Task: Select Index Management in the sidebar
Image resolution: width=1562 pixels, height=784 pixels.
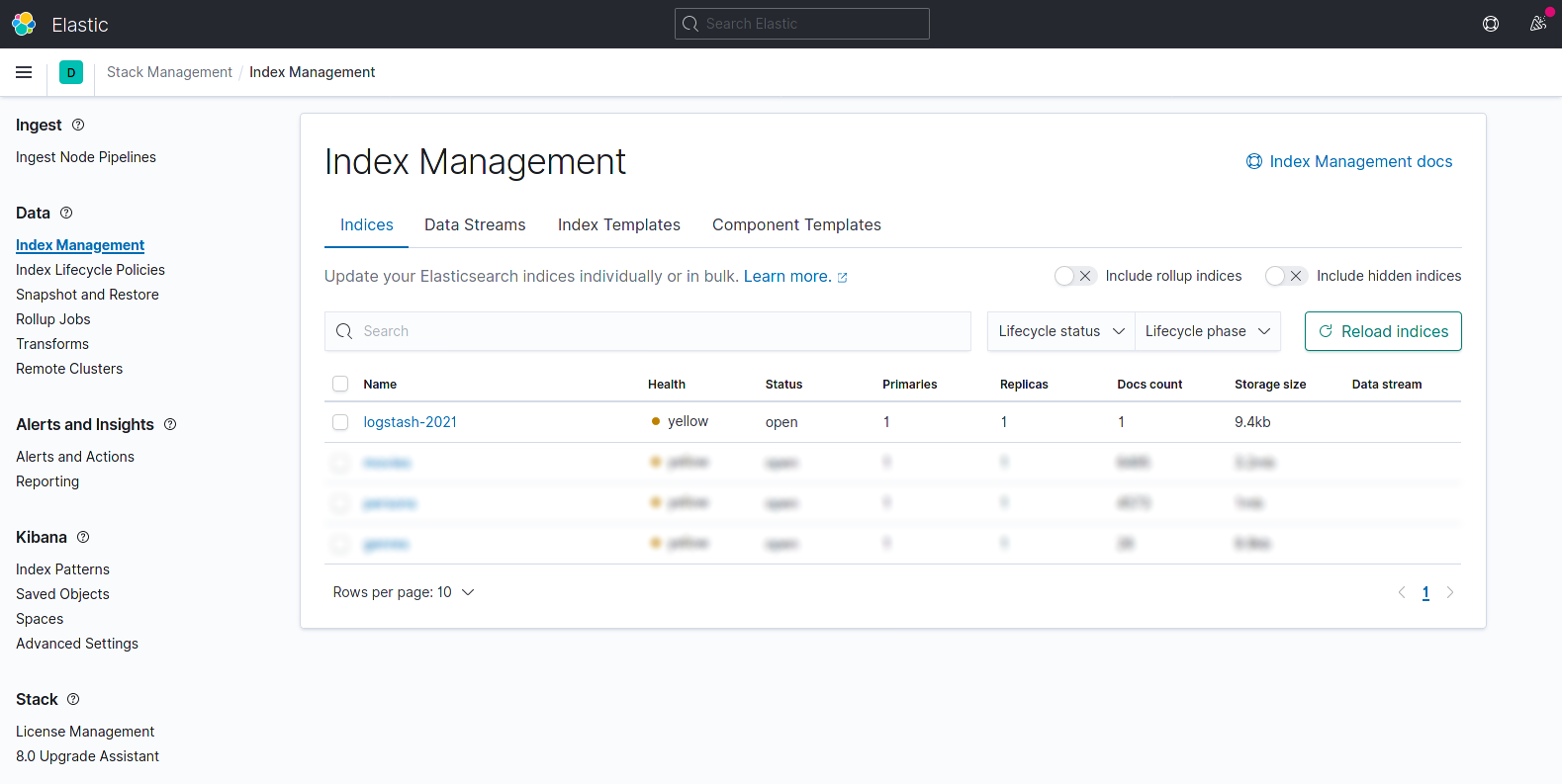Action: tap(80, 245)
